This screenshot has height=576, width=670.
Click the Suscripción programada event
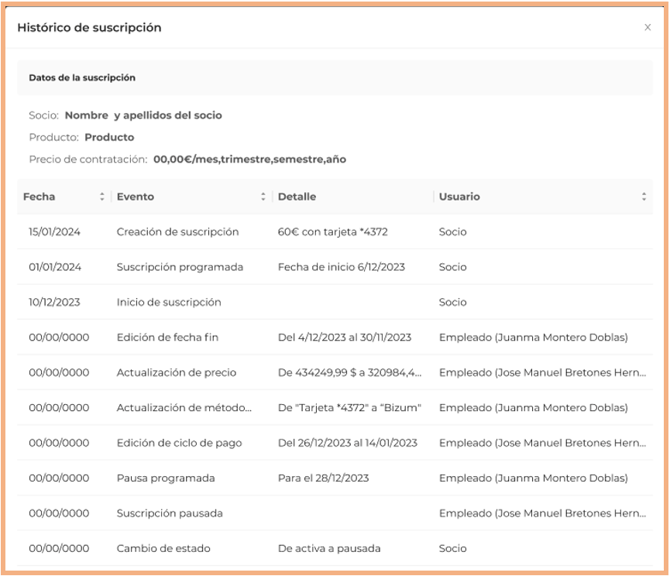pyautogui.click(x=179, y=267)
